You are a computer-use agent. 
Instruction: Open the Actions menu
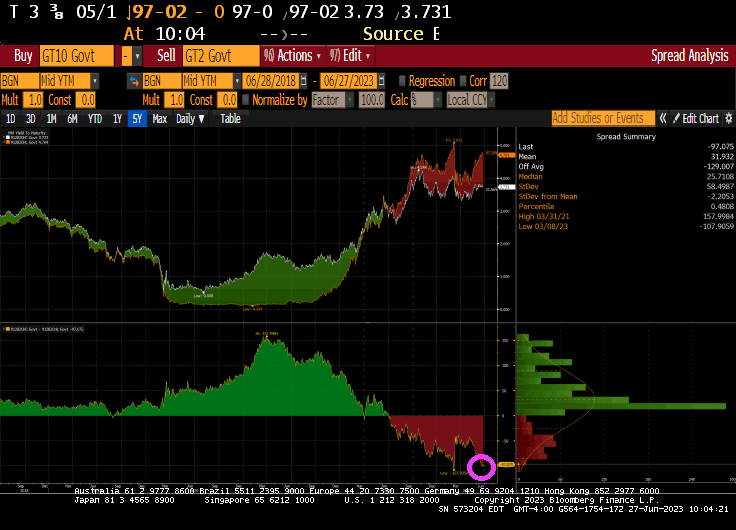tap(288, 56)
